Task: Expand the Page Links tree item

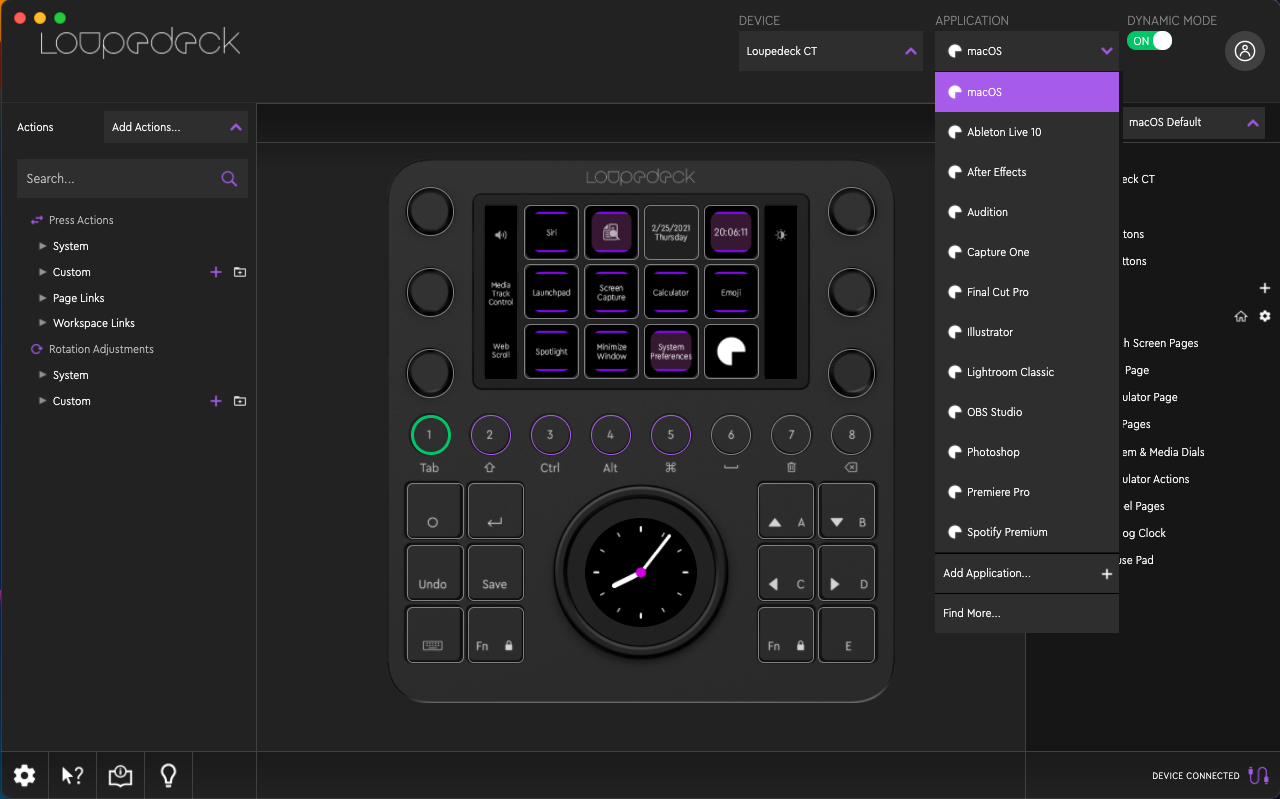Action: [42, 298]
